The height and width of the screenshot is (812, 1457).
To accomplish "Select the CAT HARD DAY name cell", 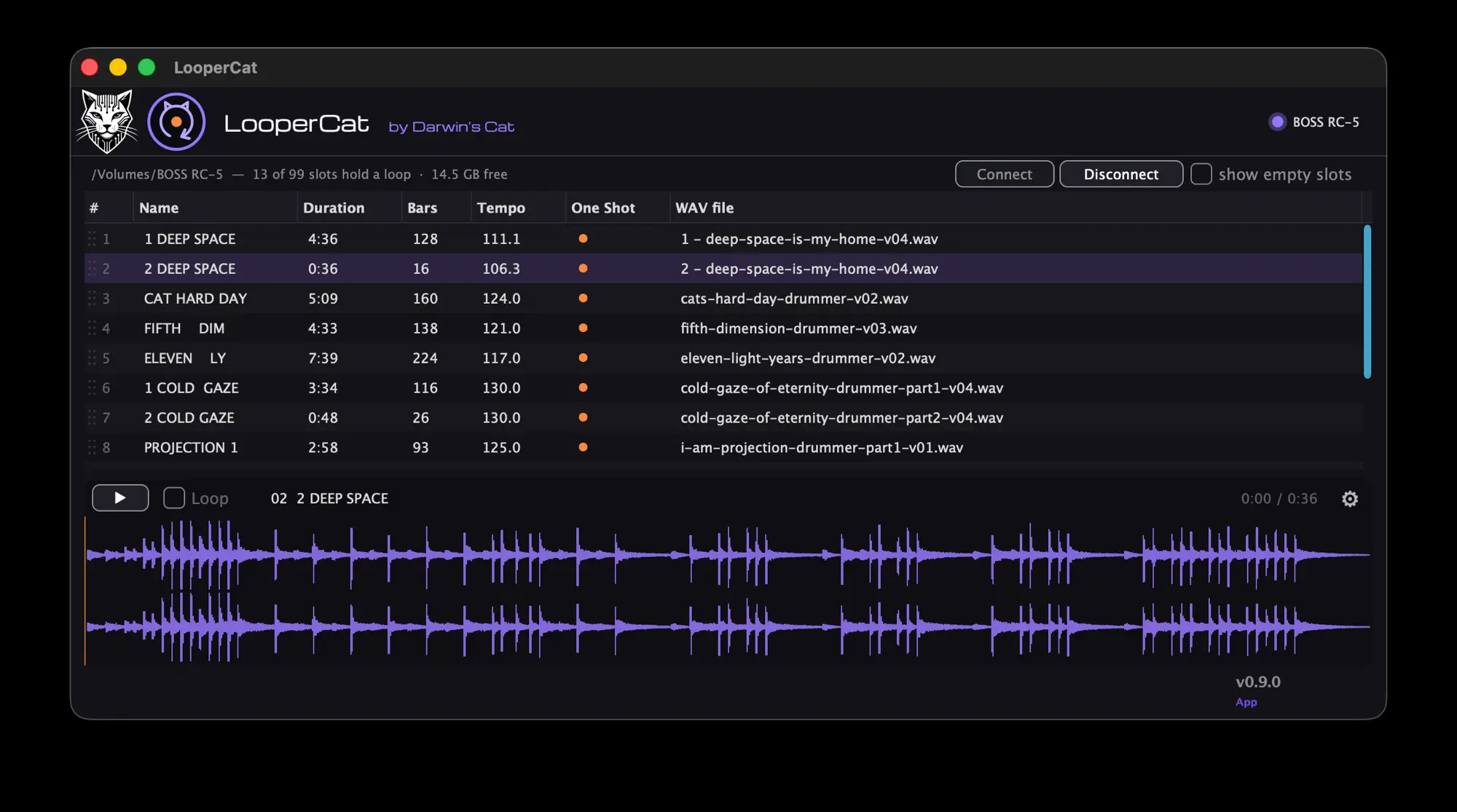I will [x=196, y=299].
